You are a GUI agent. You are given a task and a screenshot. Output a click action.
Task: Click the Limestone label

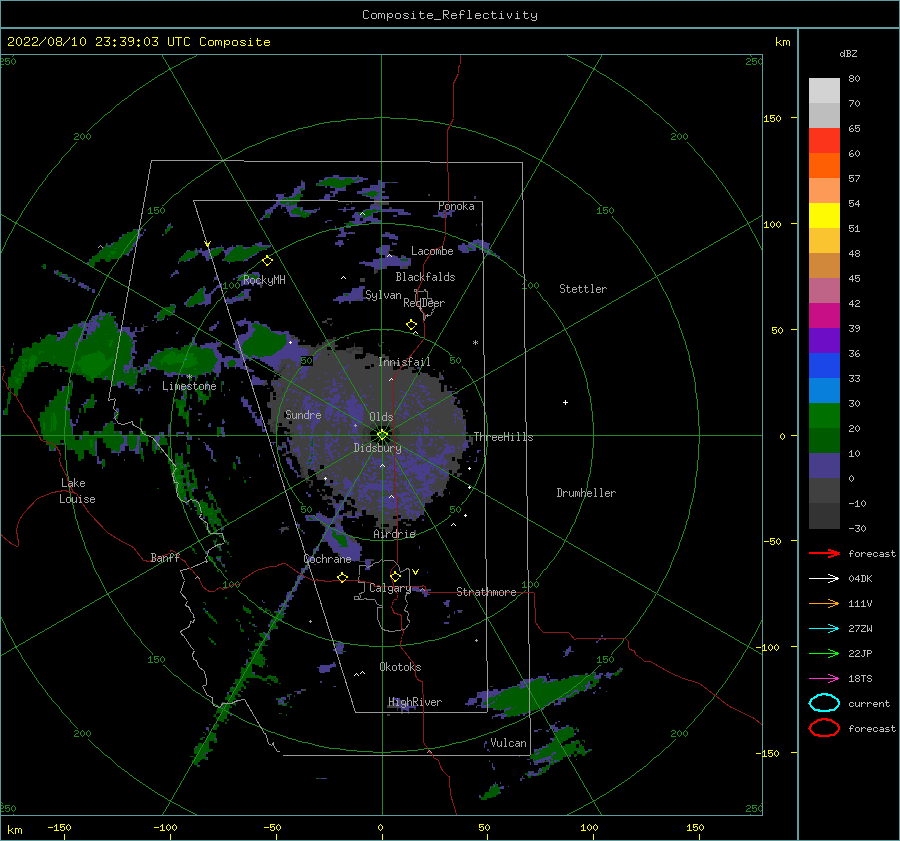coord(189,386)
